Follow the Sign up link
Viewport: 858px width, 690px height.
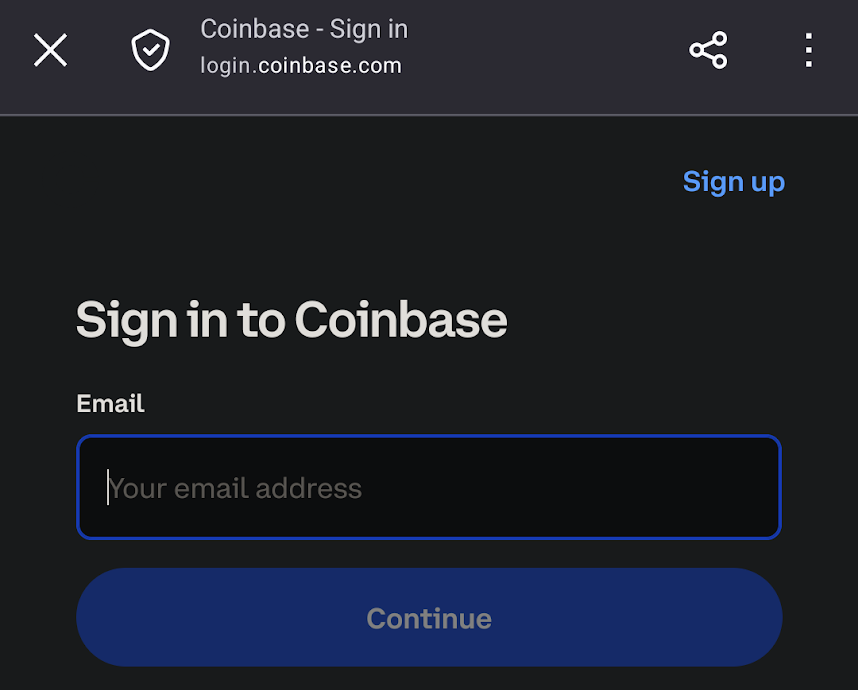733,182
